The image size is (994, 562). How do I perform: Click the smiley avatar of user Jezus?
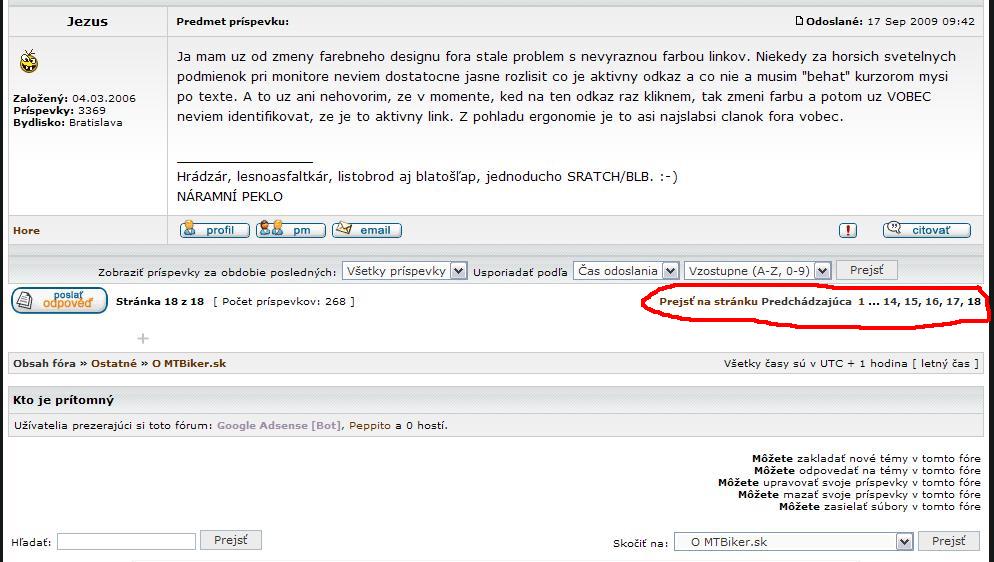29,63
